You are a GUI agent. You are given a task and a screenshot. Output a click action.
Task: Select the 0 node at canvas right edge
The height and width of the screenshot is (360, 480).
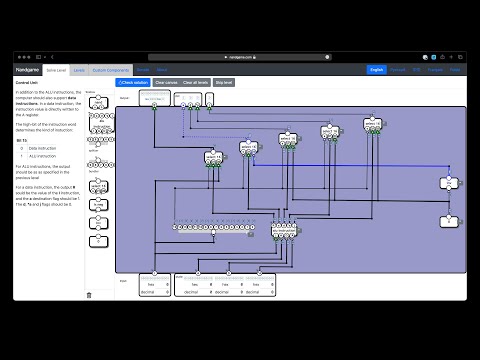(x=449, y=221)
